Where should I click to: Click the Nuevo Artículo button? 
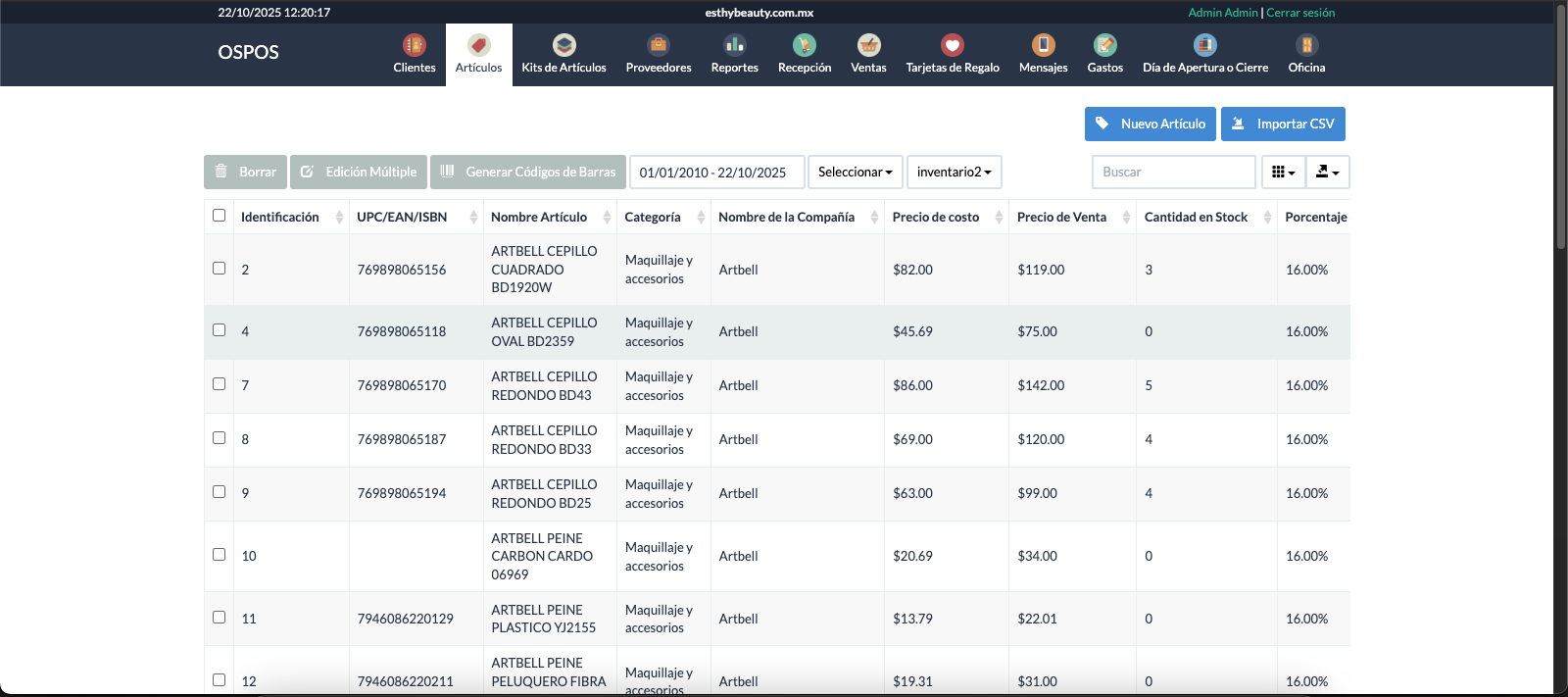[1150, 124]
